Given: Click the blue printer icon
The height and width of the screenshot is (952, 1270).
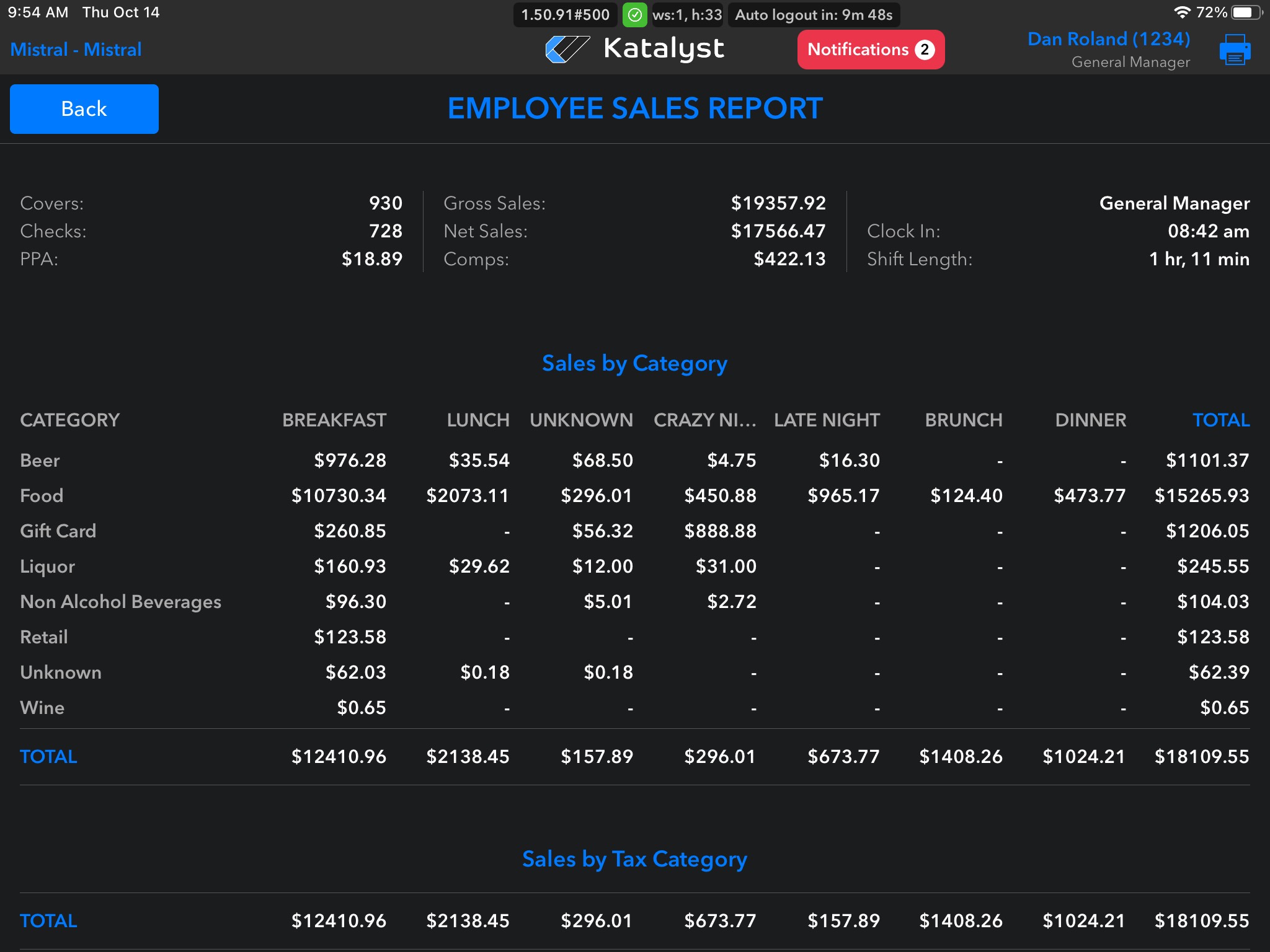Looking at the screenshot, I should point(1234,50).
